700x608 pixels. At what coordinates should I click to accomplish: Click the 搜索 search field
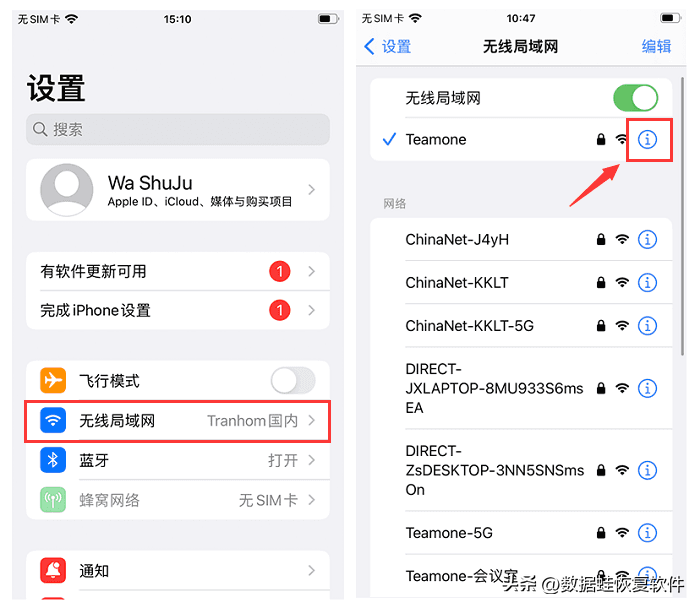click(x=178, y=129)
